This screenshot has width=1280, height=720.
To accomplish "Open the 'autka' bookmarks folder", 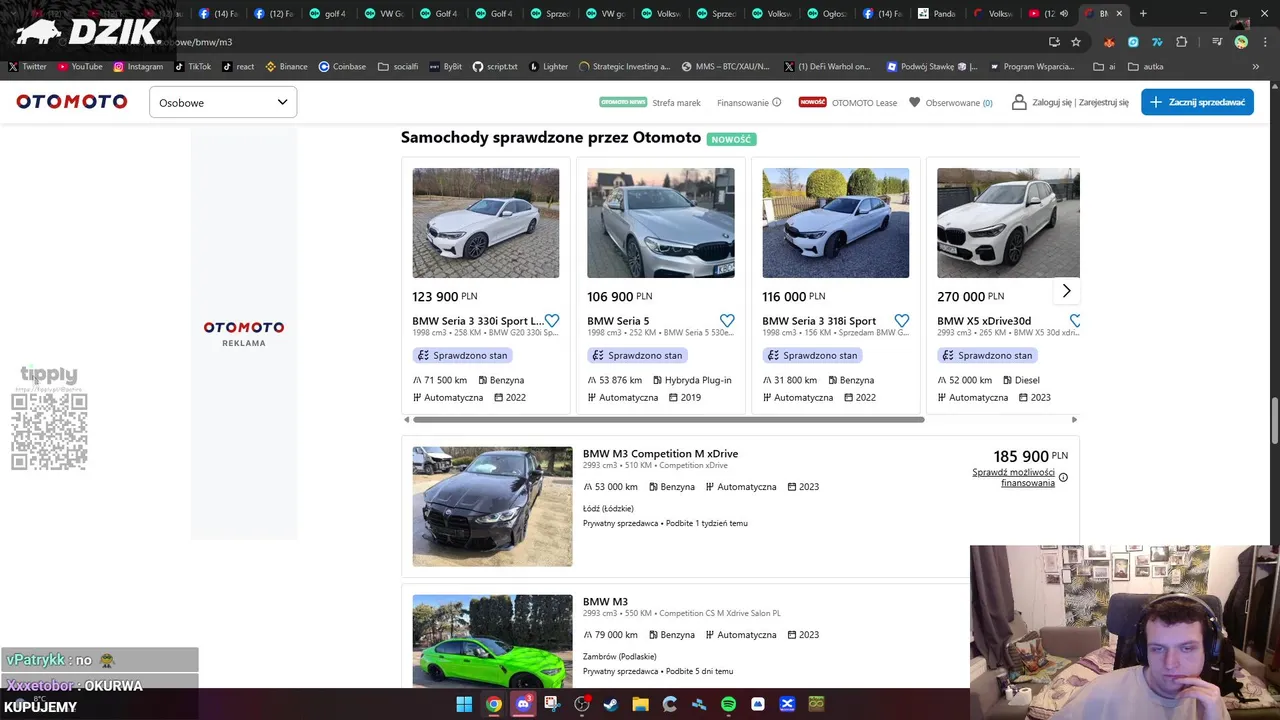I will [1146, 67].
